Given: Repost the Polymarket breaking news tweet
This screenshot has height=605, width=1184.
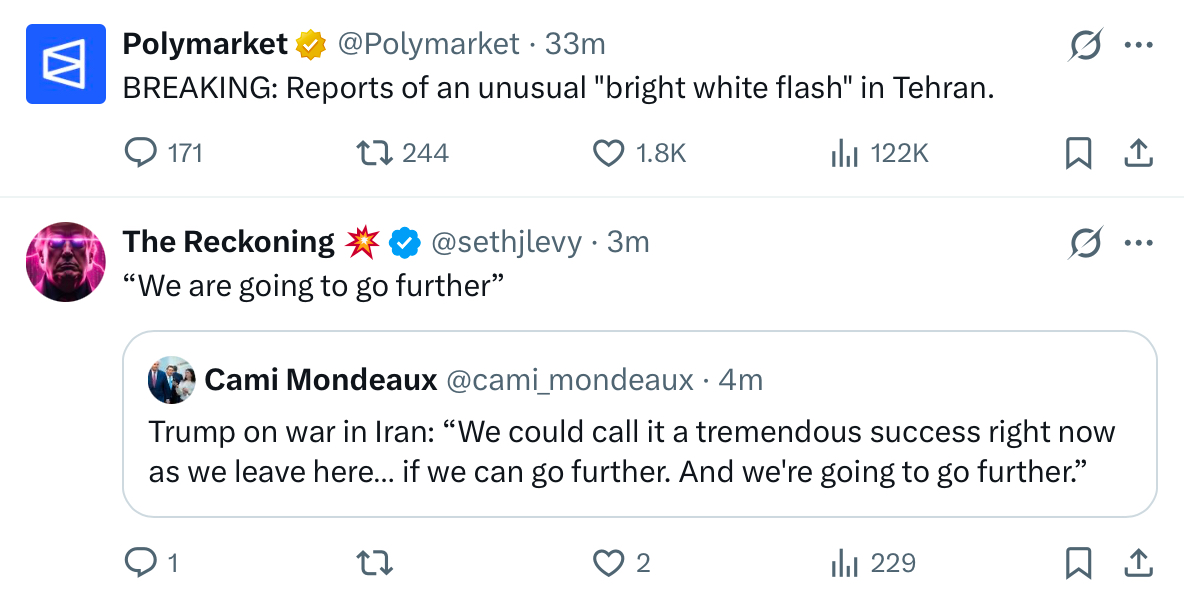Looking at the screenshot, I should point(376,153).
